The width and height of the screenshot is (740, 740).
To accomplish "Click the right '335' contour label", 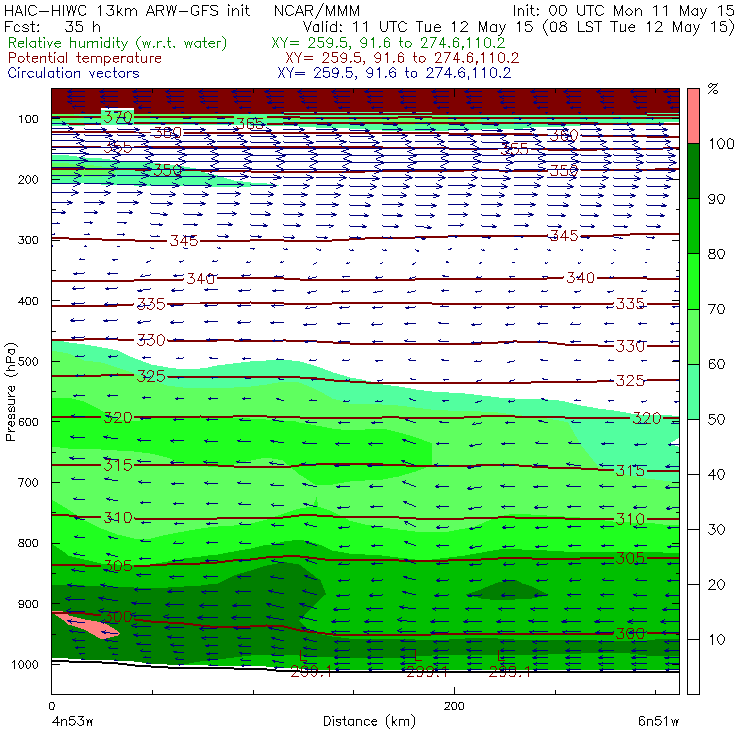I will click(630, 303).
